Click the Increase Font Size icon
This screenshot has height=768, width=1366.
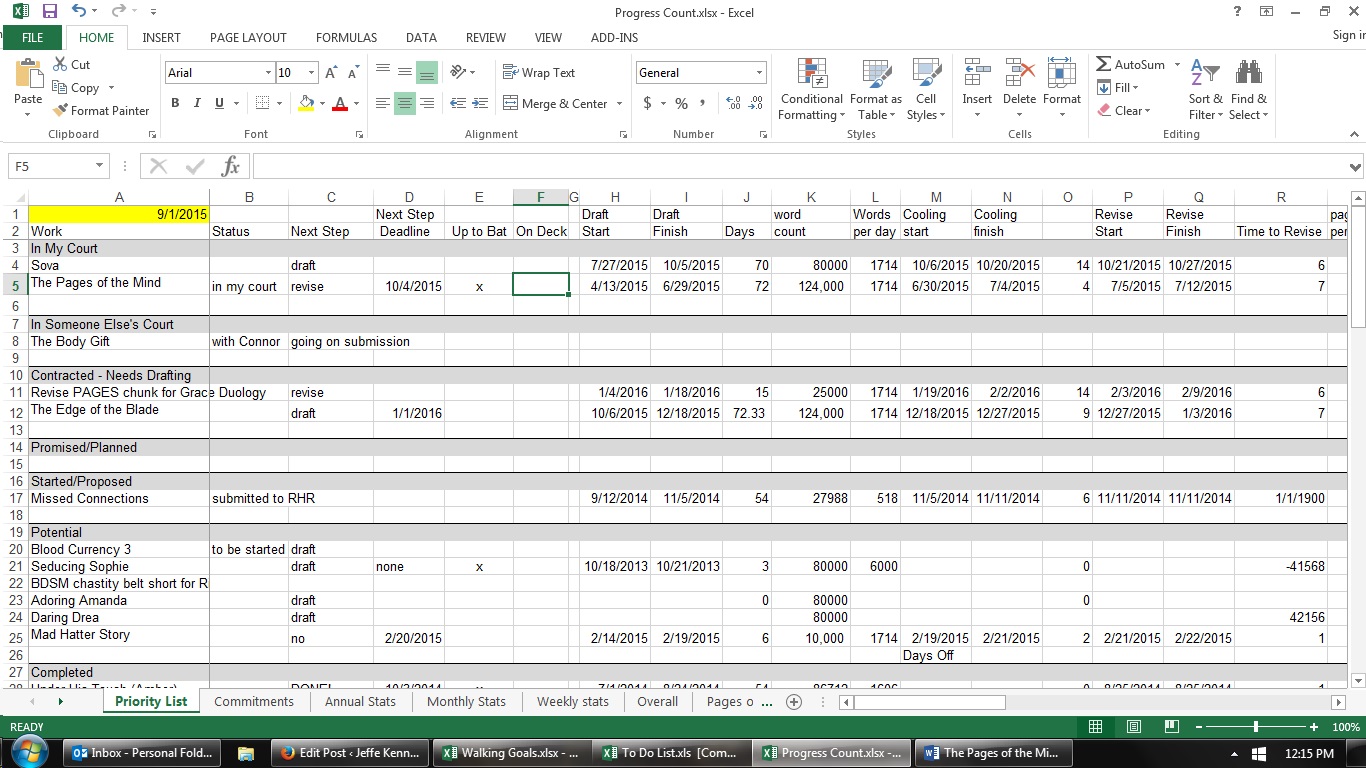(332, 73)
